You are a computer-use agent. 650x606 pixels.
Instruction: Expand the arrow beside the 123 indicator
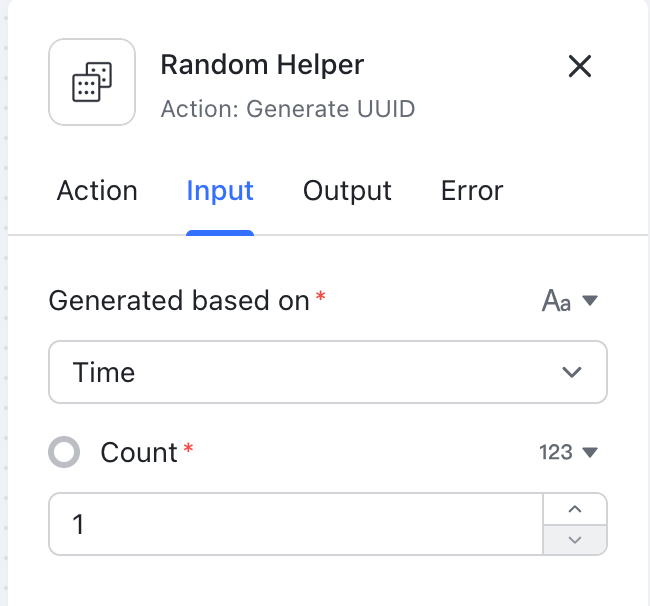click(590, 453)
